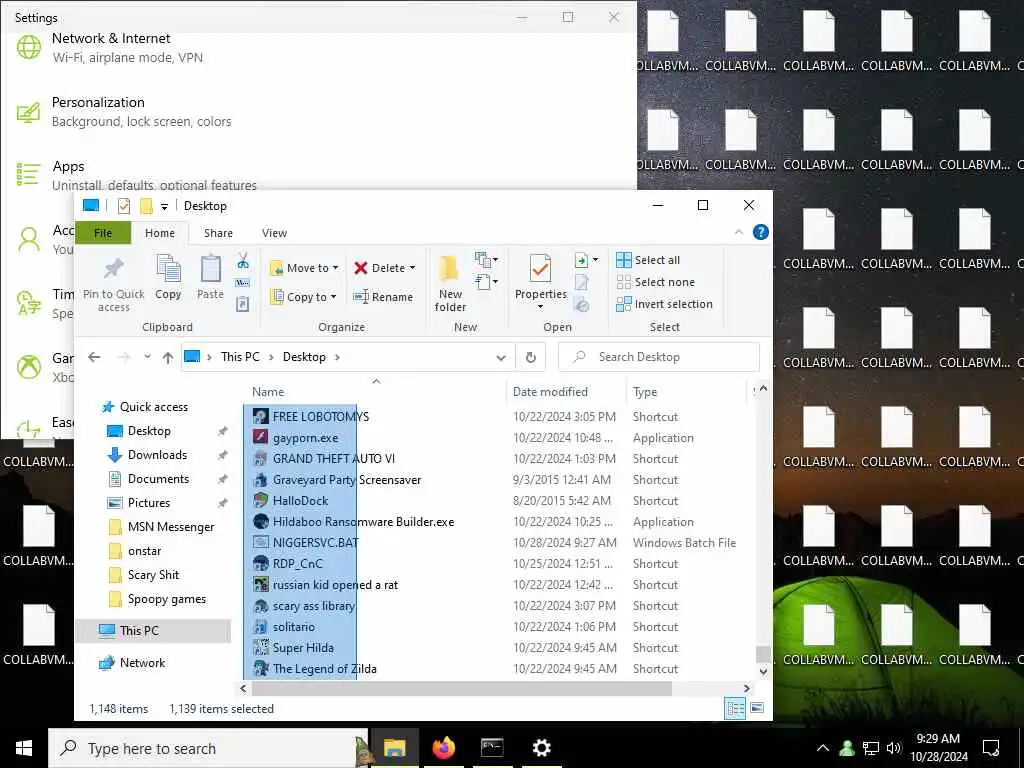Select Quick access in the navigation pane

click(x=153, y=407)
